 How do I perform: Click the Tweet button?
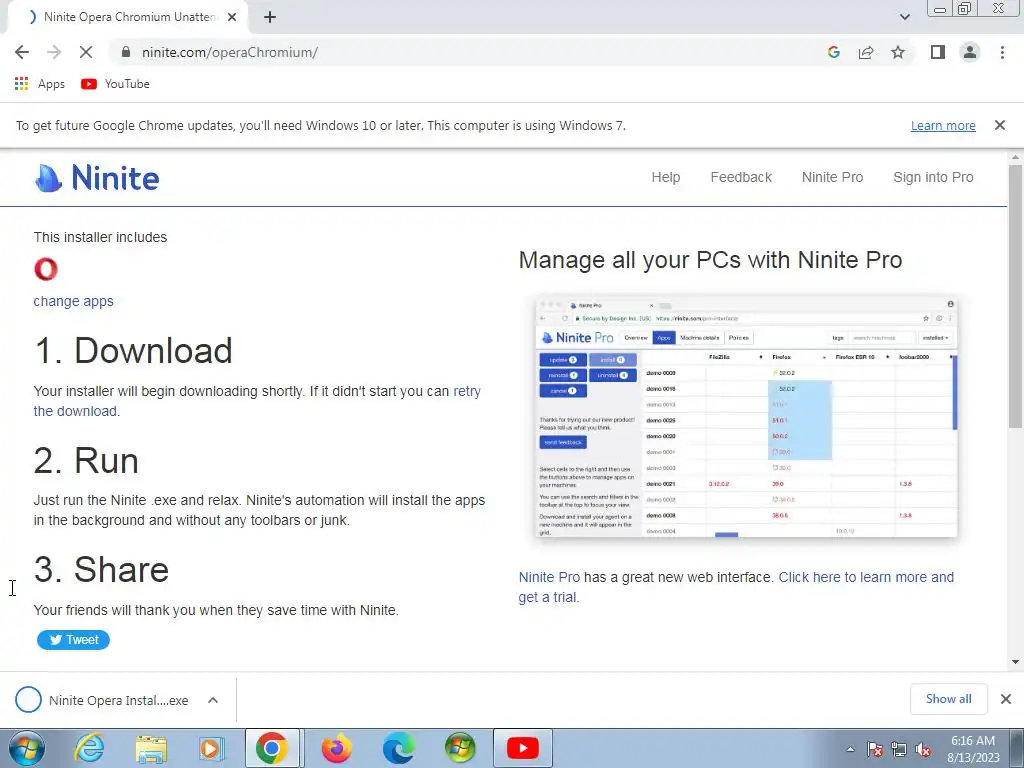(x=73, y=640)
